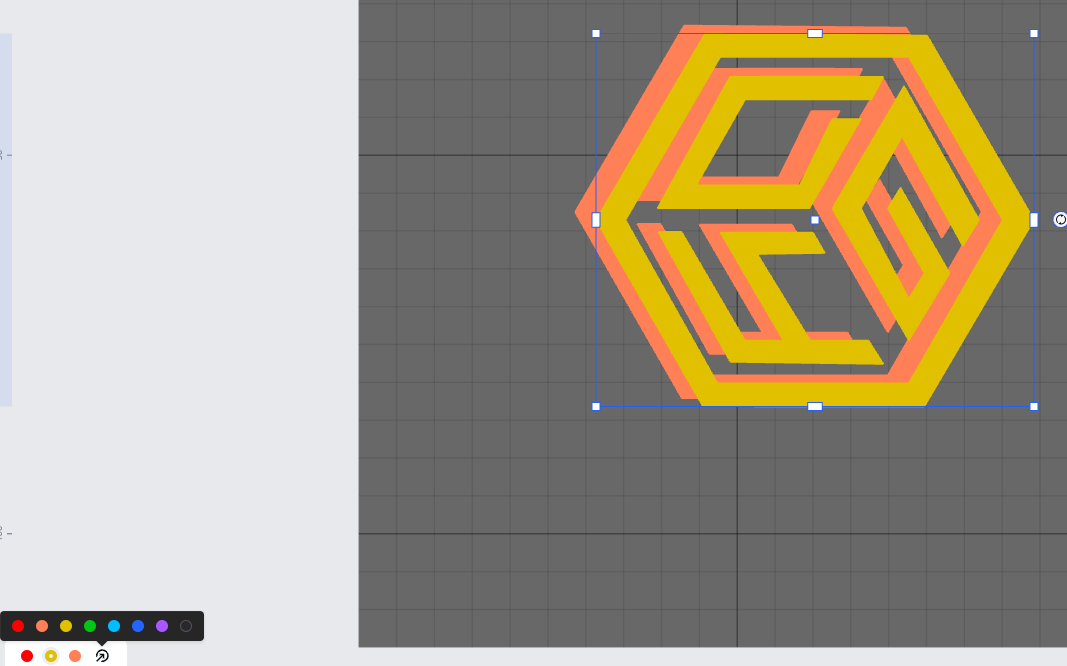1067x666 pixels.
Task: Click the top-middle resize handle of selection
Action: click(x=815, y=34)
